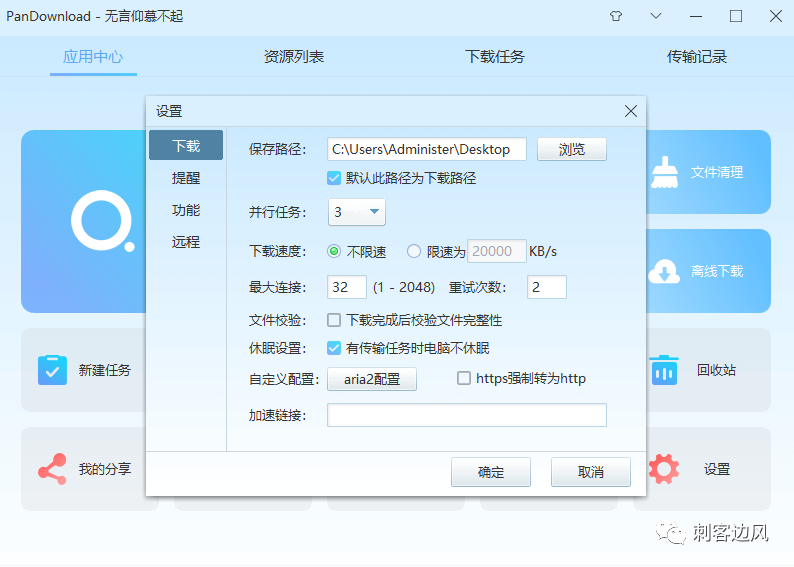Open offline download cloud icon

click(x=664, y=271)
